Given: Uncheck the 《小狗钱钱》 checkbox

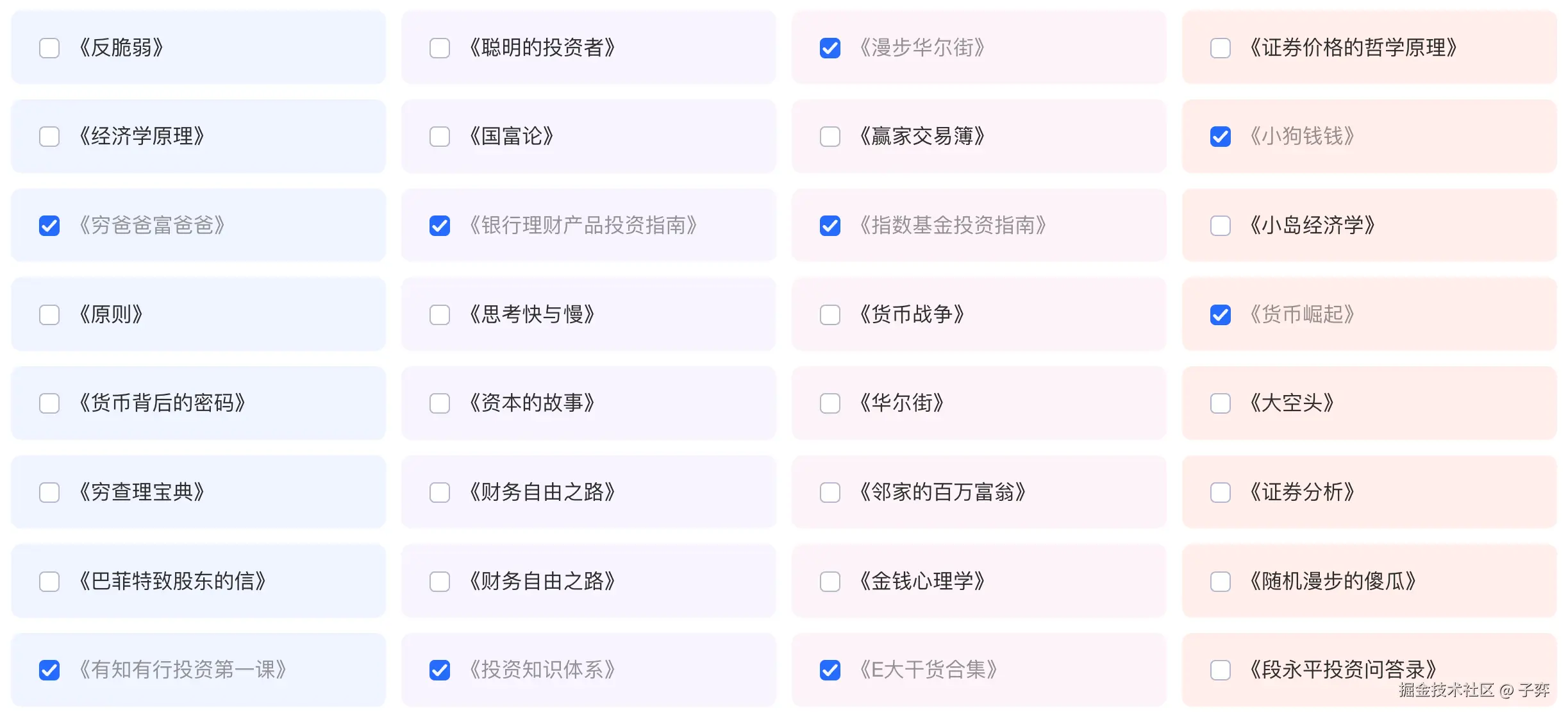Looking at the screenshot, I should tap(1221, 137).
